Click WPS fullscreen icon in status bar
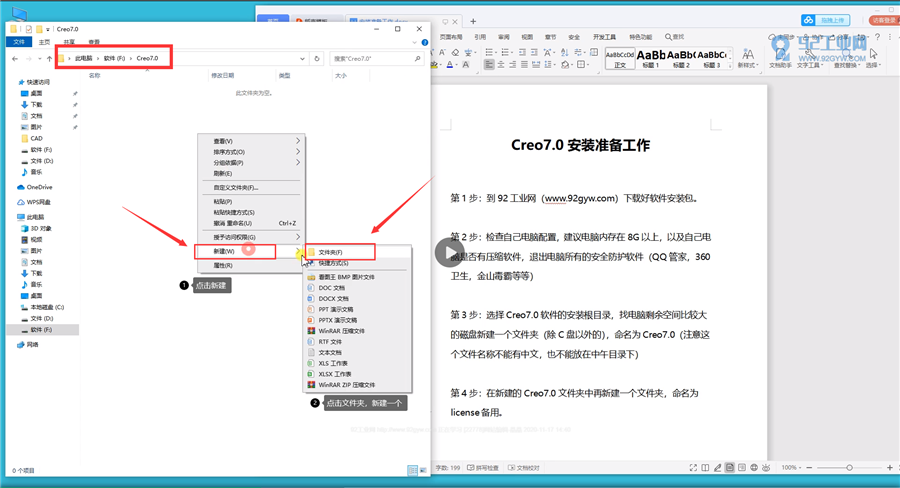This screenshot has height=488, width=900. 693,468
